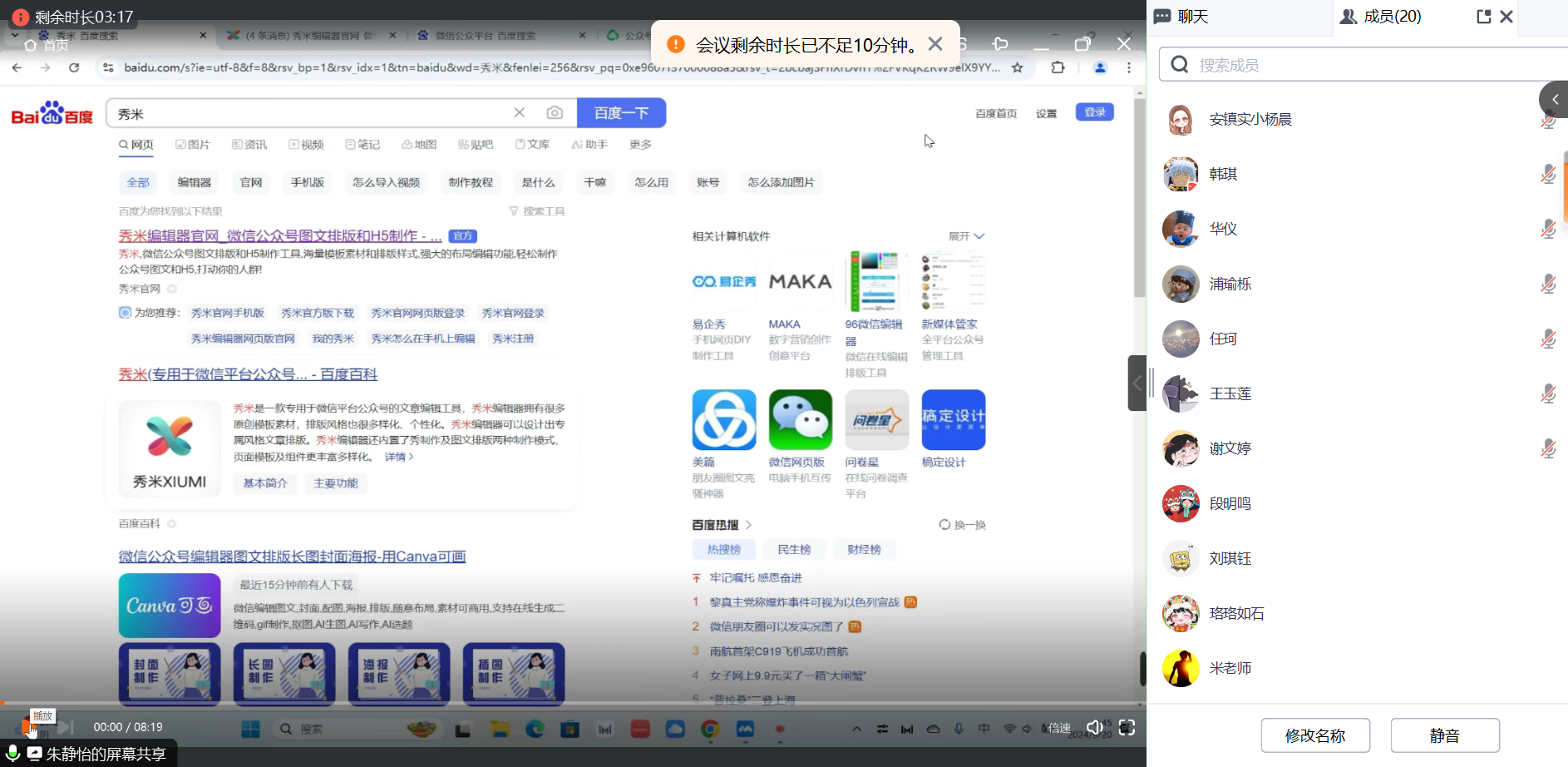The height and width of the screenshot is (767, 1568).
Task: Click the 搜索成员 member search field
Action: (1363, 65)
